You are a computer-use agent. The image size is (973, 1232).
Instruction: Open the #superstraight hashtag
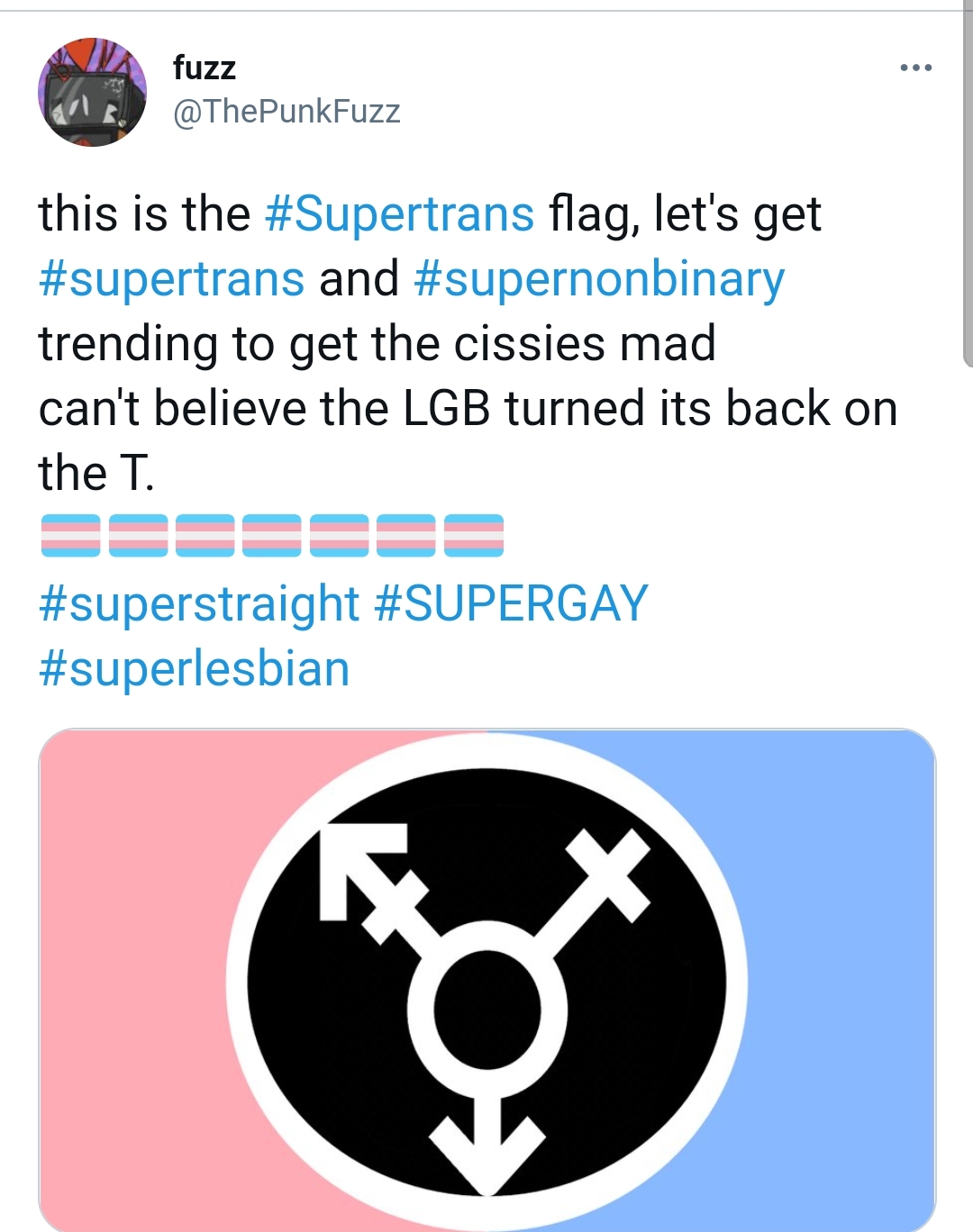tap(199, 603)
